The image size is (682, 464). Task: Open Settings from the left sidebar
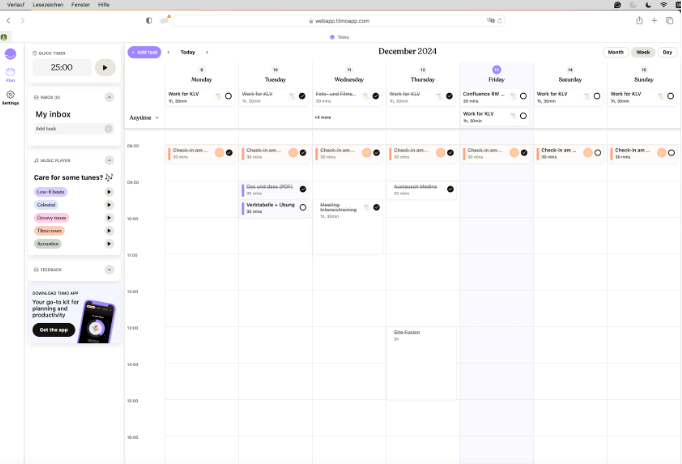click(10, 97)
